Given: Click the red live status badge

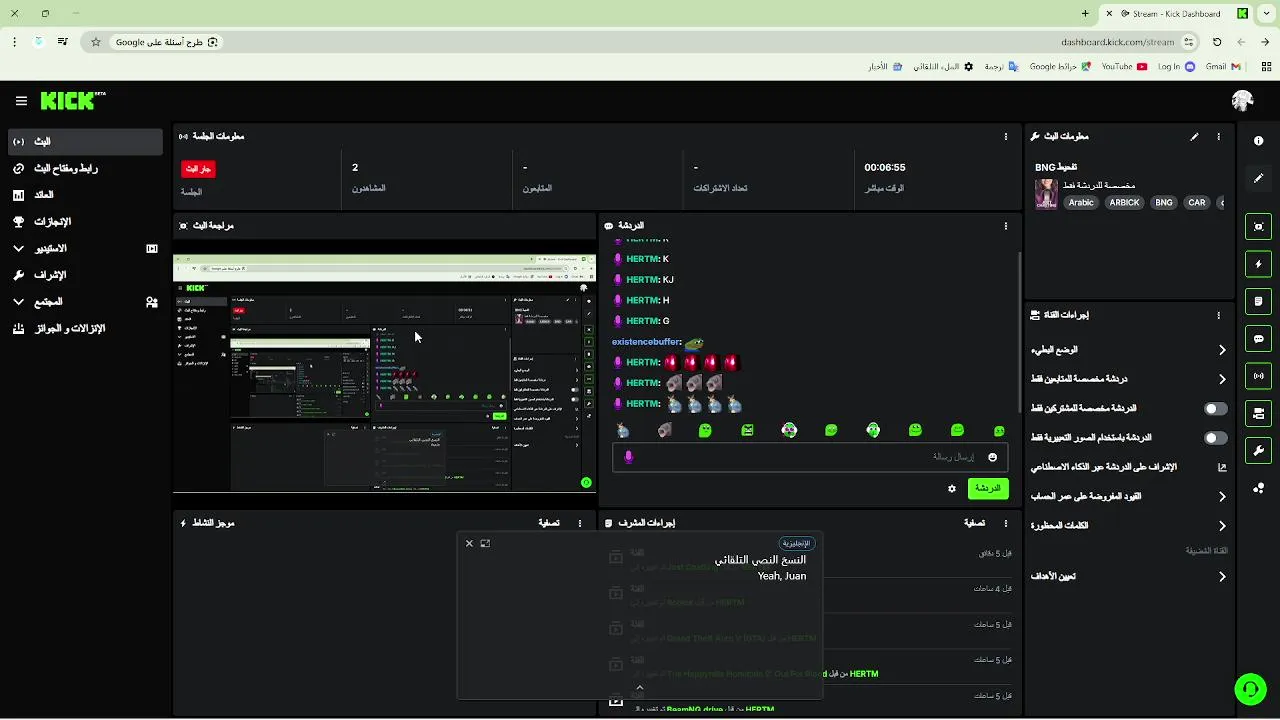Looking at the screenshot, I should point(198,169).
